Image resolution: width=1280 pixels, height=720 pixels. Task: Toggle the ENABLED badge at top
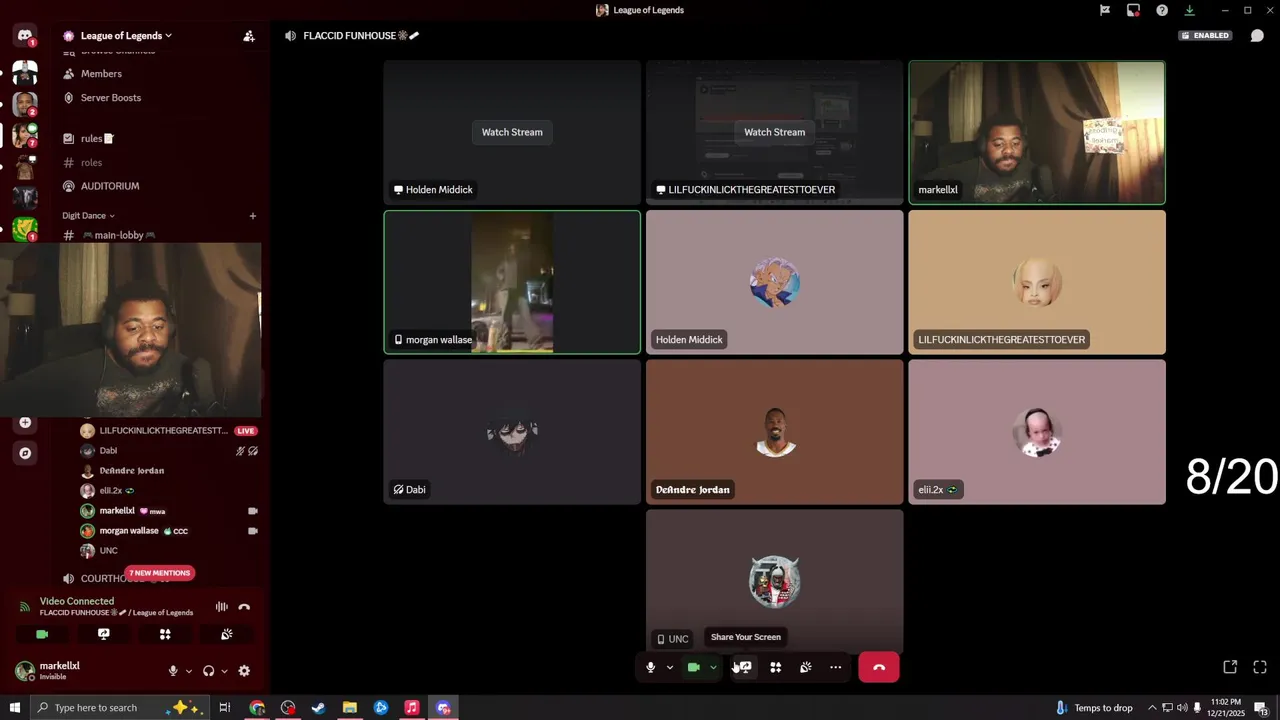click(1205, 36)
